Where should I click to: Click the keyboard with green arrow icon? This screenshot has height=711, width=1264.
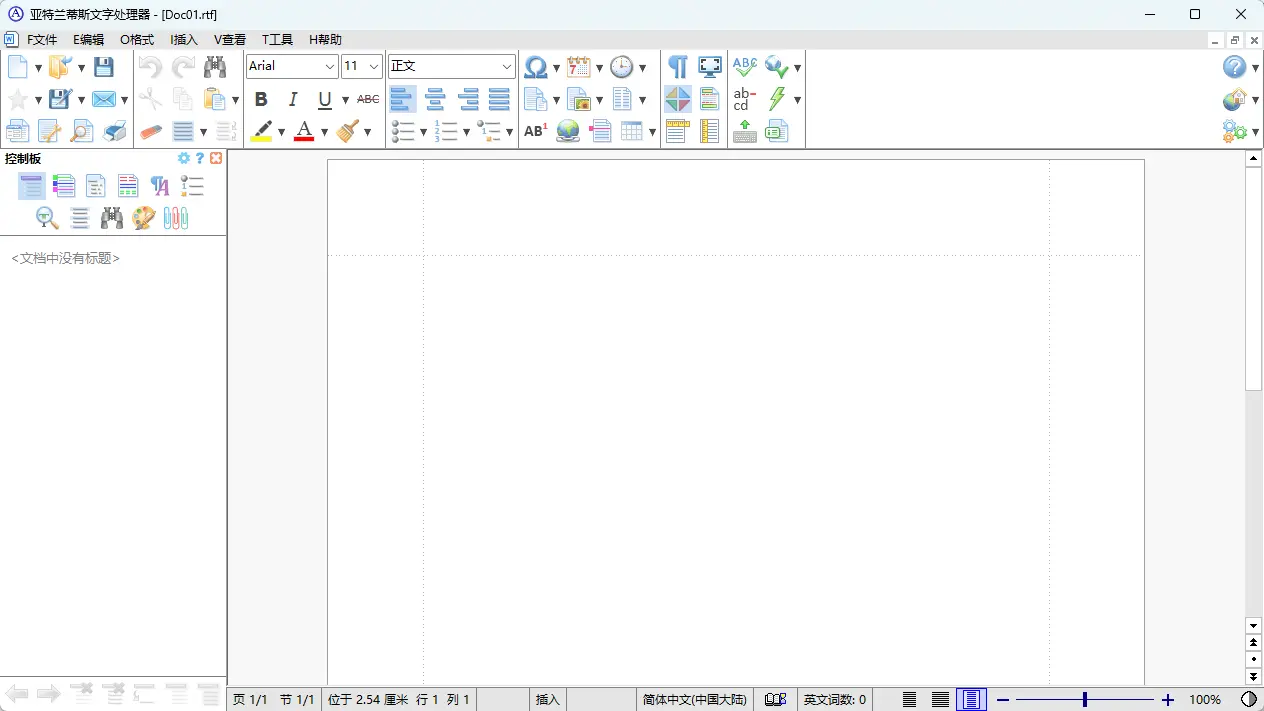(x=745, y=131)
